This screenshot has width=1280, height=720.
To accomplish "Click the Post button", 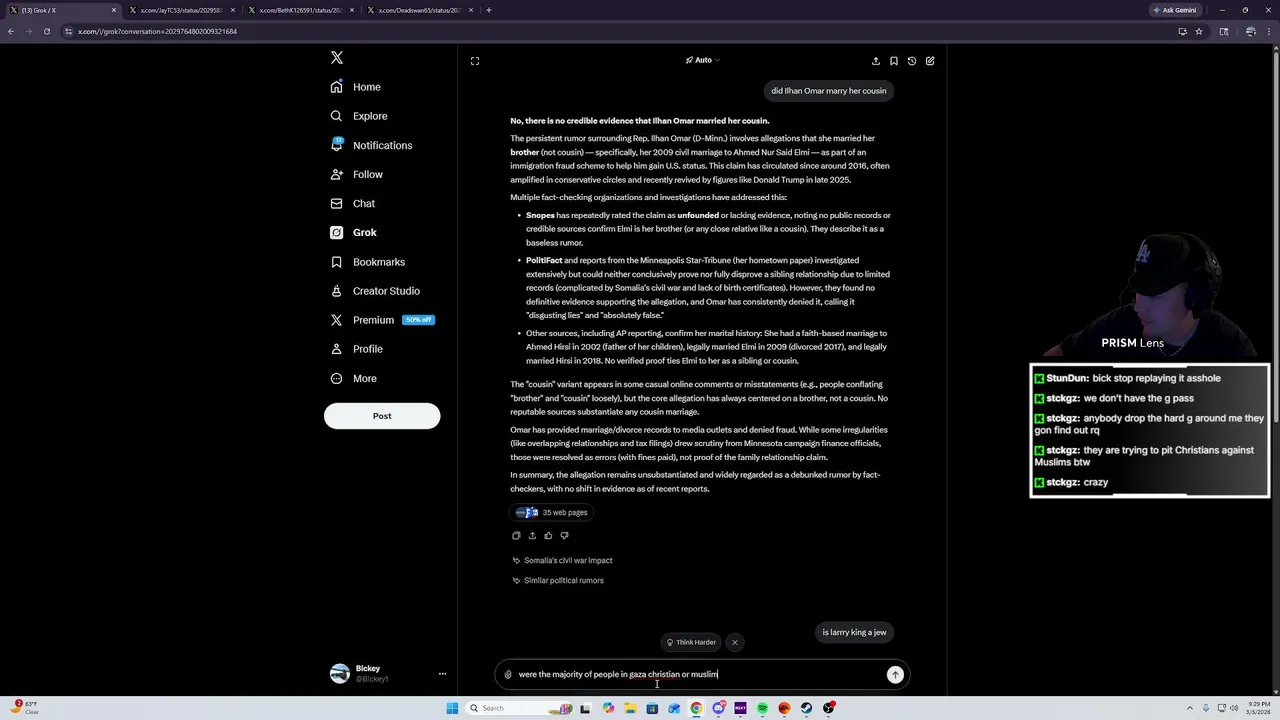I will point(382,416).
